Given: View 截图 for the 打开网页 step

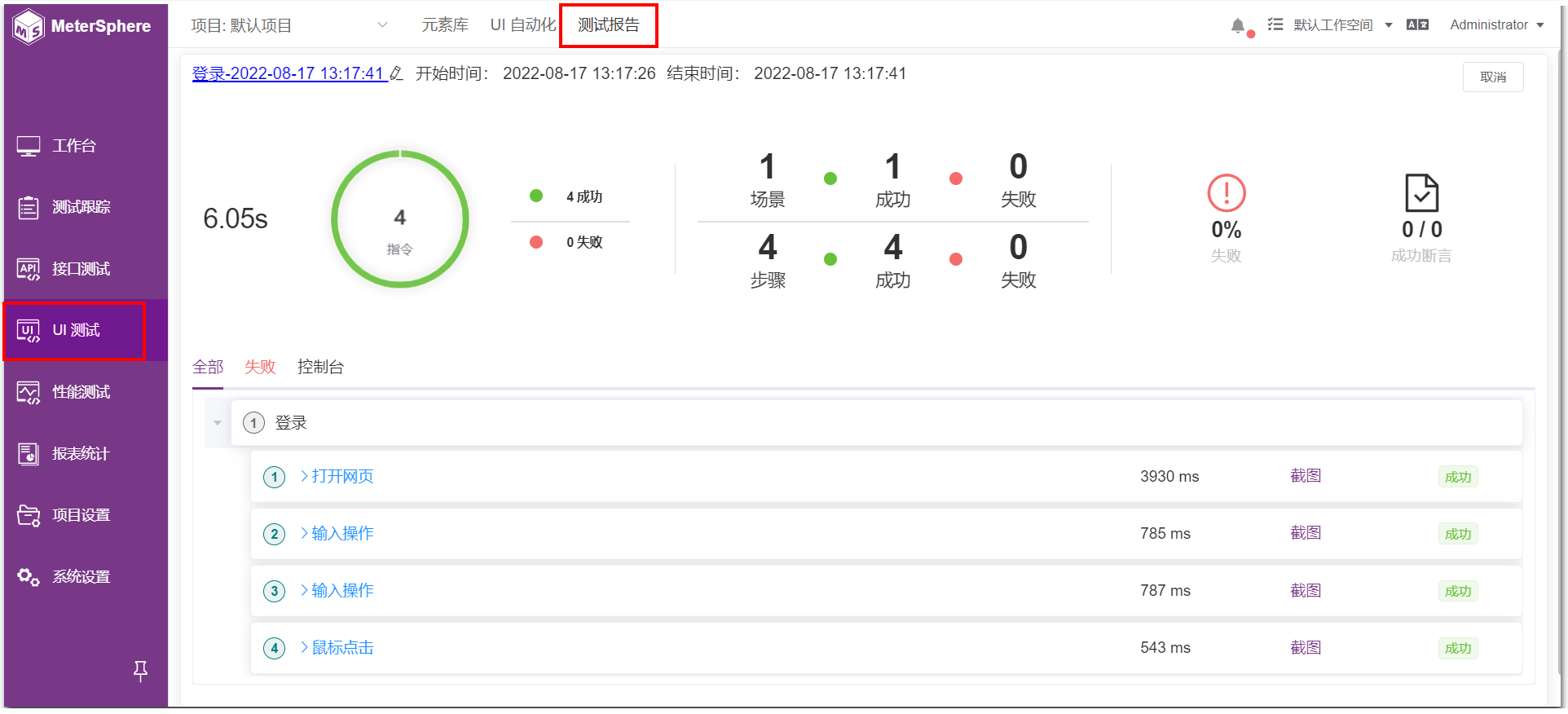Looking at the screenshot, I should 1306,477.
